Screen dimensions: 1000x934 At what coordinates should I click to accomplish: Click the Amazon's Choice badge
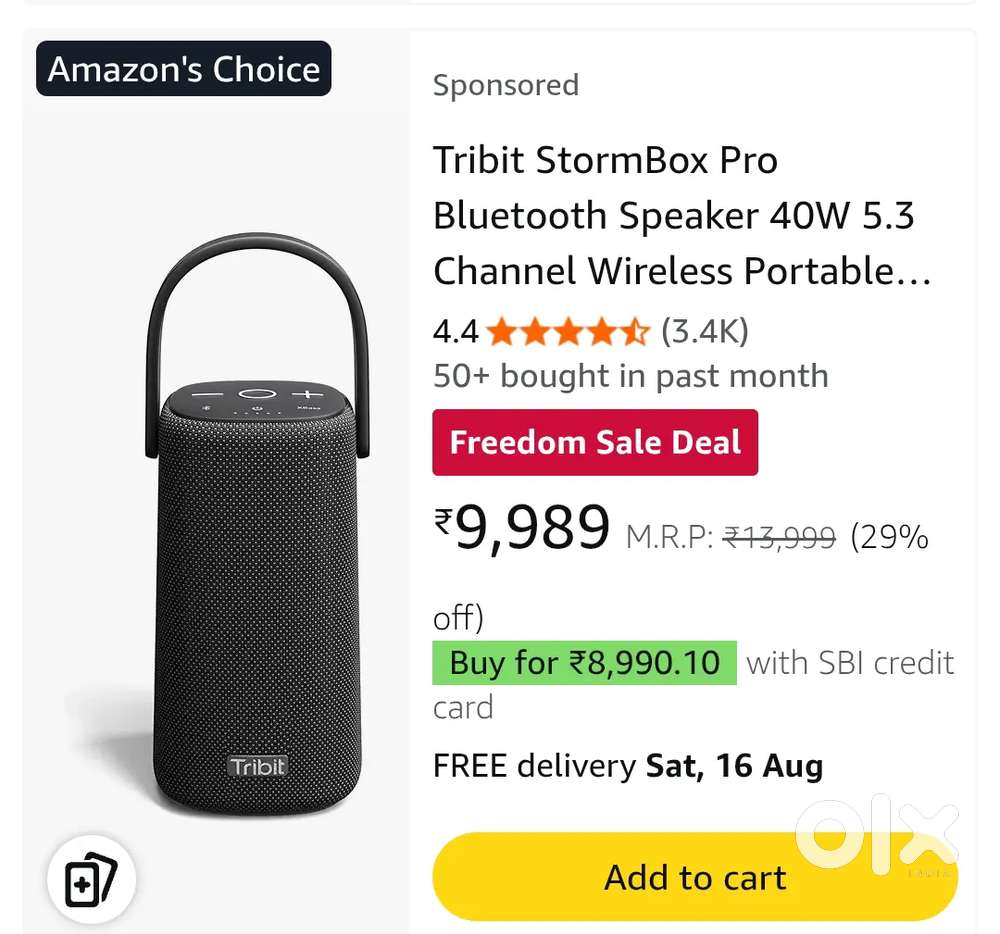pos(184,69)
